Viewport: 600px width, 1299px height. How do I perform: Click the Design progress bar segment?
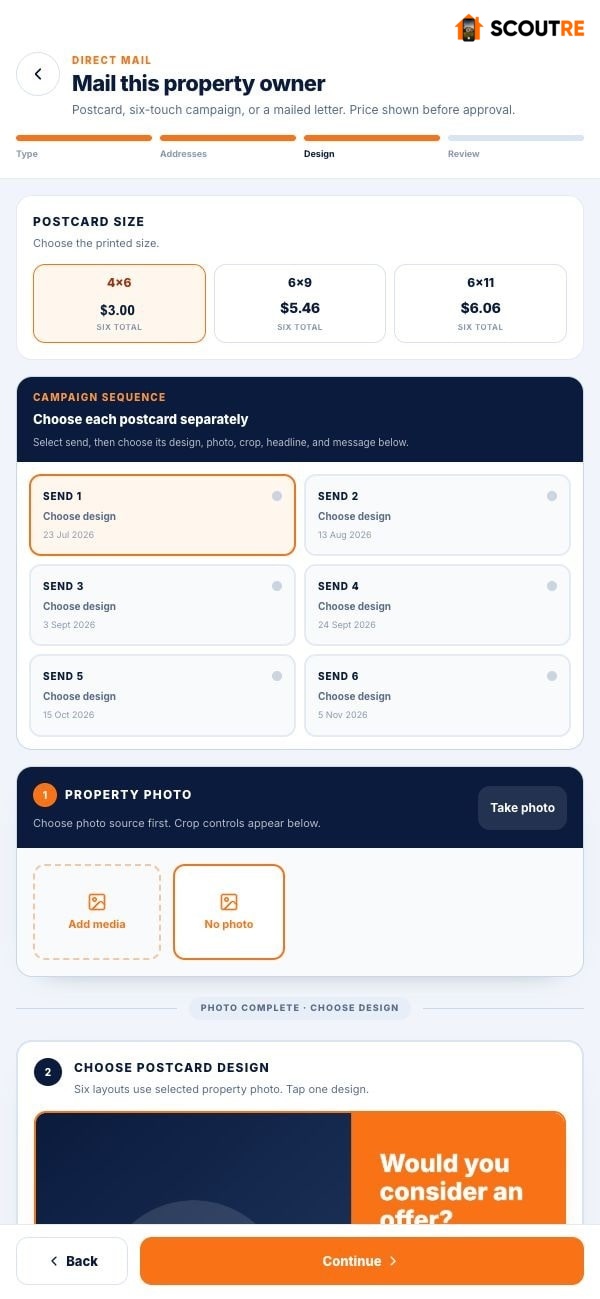(x=372, y=138)
